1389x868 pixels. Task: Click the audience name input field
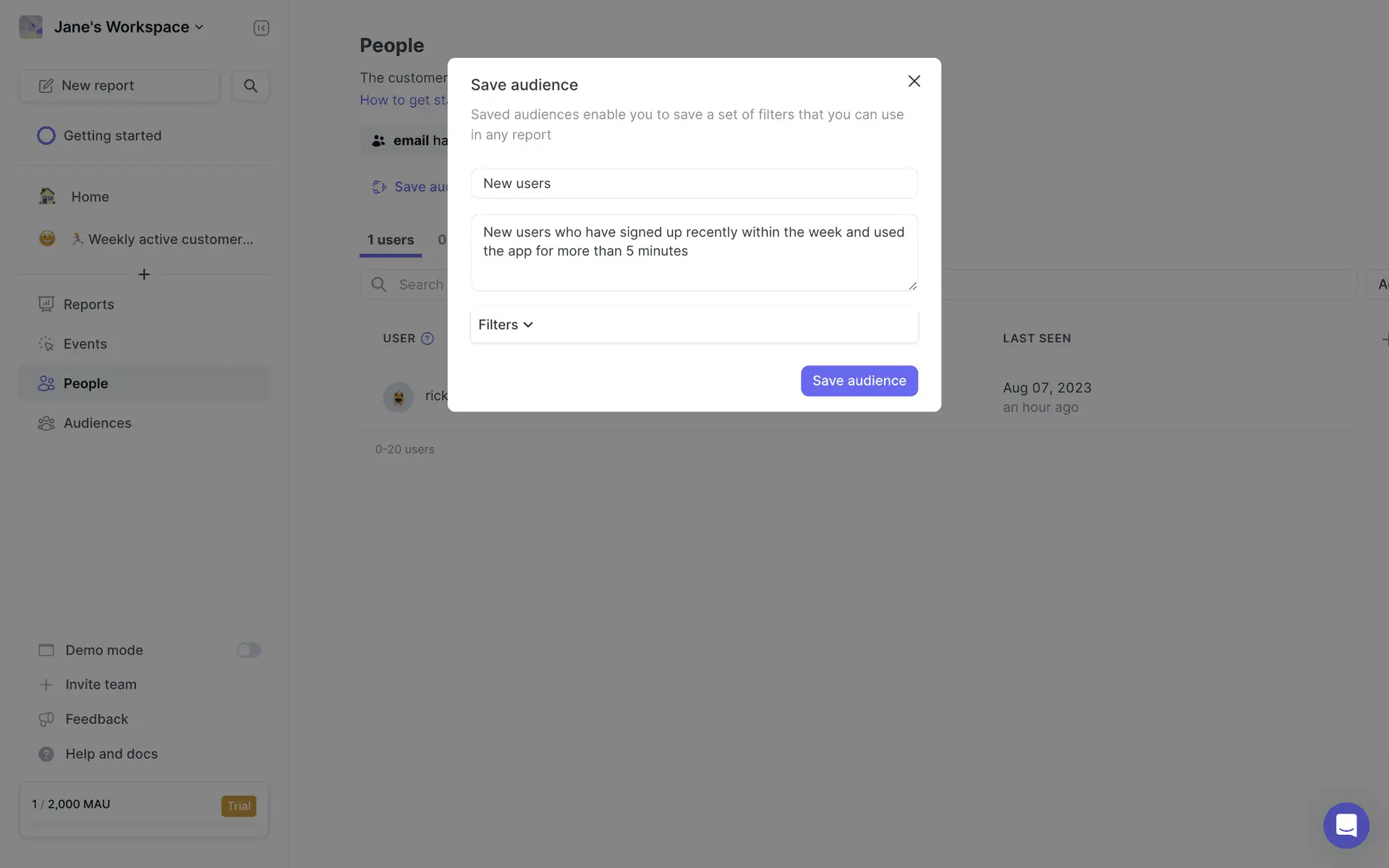pyautogui.click(x=694, y=184)
